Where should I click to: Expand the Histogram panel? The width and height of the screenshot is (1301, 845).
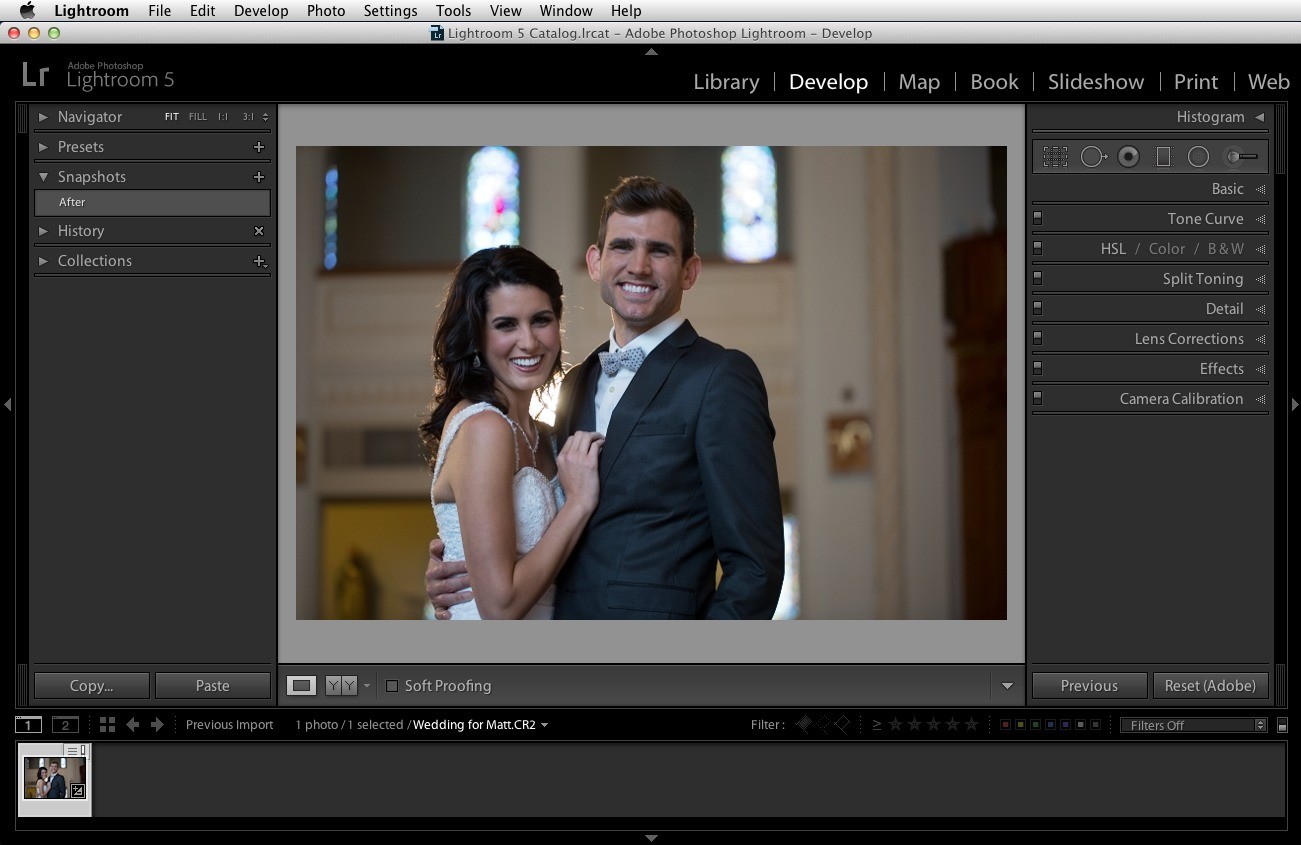(x=1260, y=117)
